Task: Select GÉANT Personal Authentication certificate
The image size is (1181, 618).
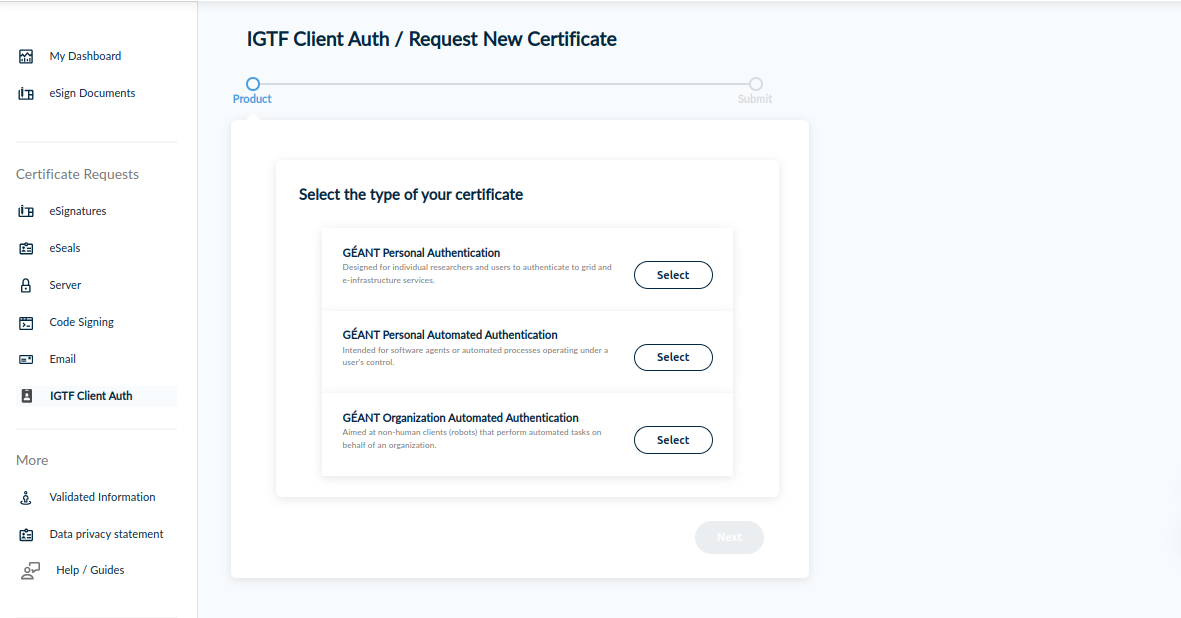Action: [673, 275]
